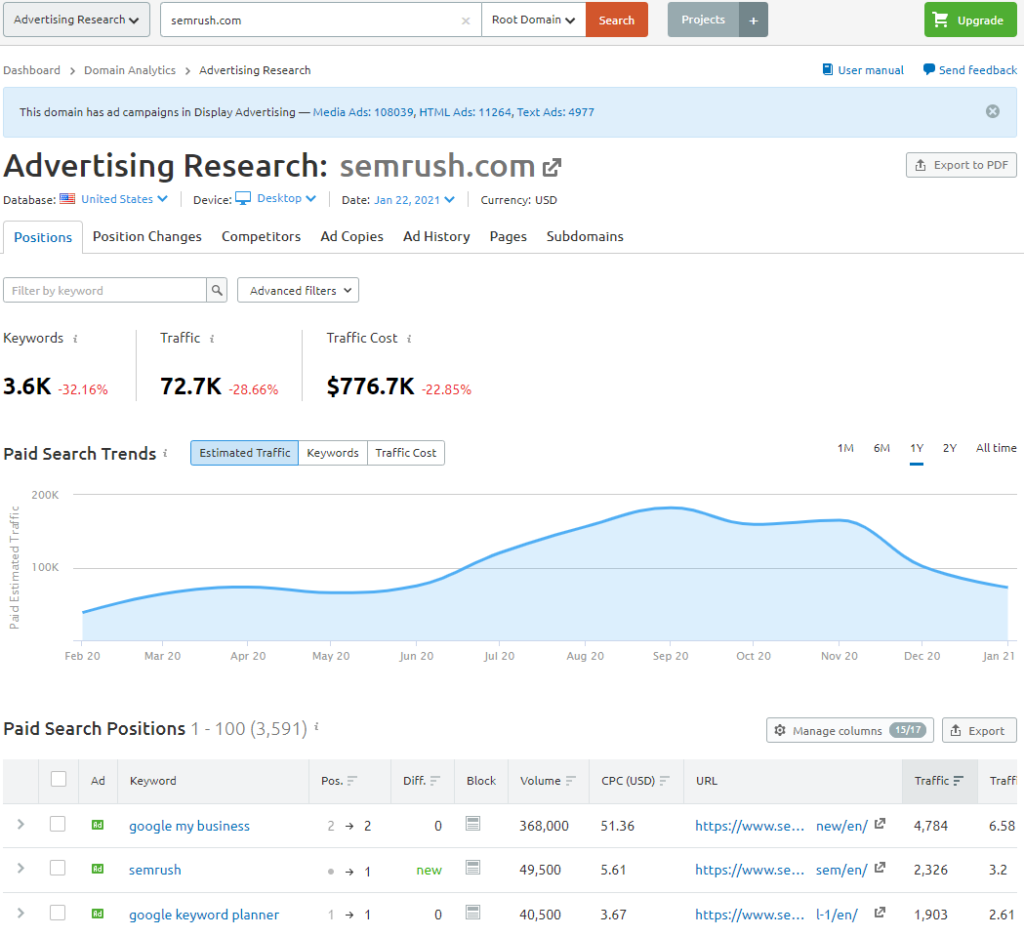
Task: Select Traffic Cost trend chart view
Action: [406, 453]
